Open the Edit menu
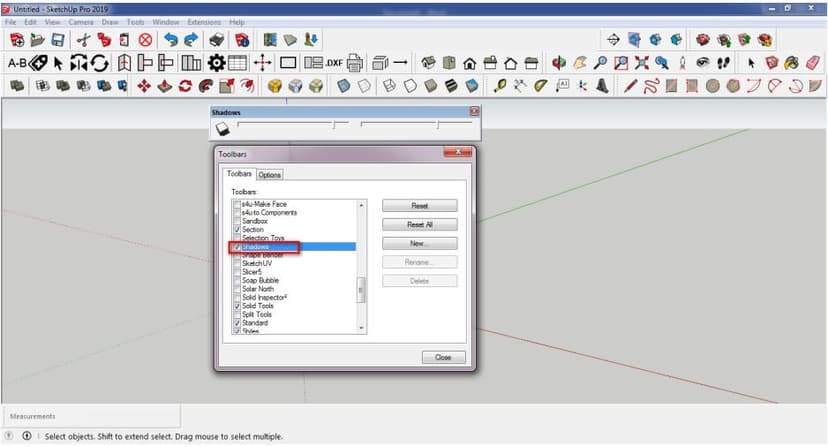Image resolution: width=828 pixels, height=447 pixels. click(30, 22)
